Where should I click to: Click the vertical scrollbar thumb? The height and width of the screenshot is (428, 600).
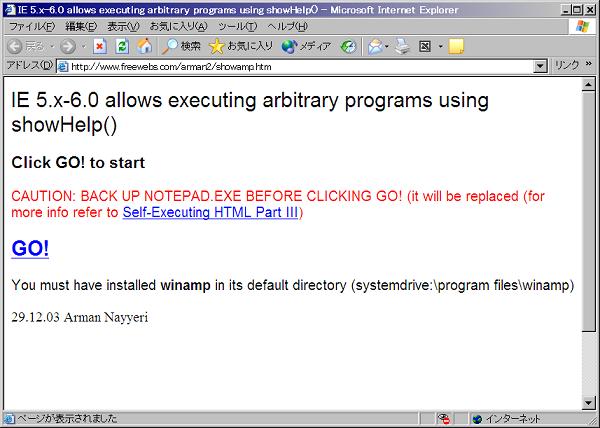589,211
